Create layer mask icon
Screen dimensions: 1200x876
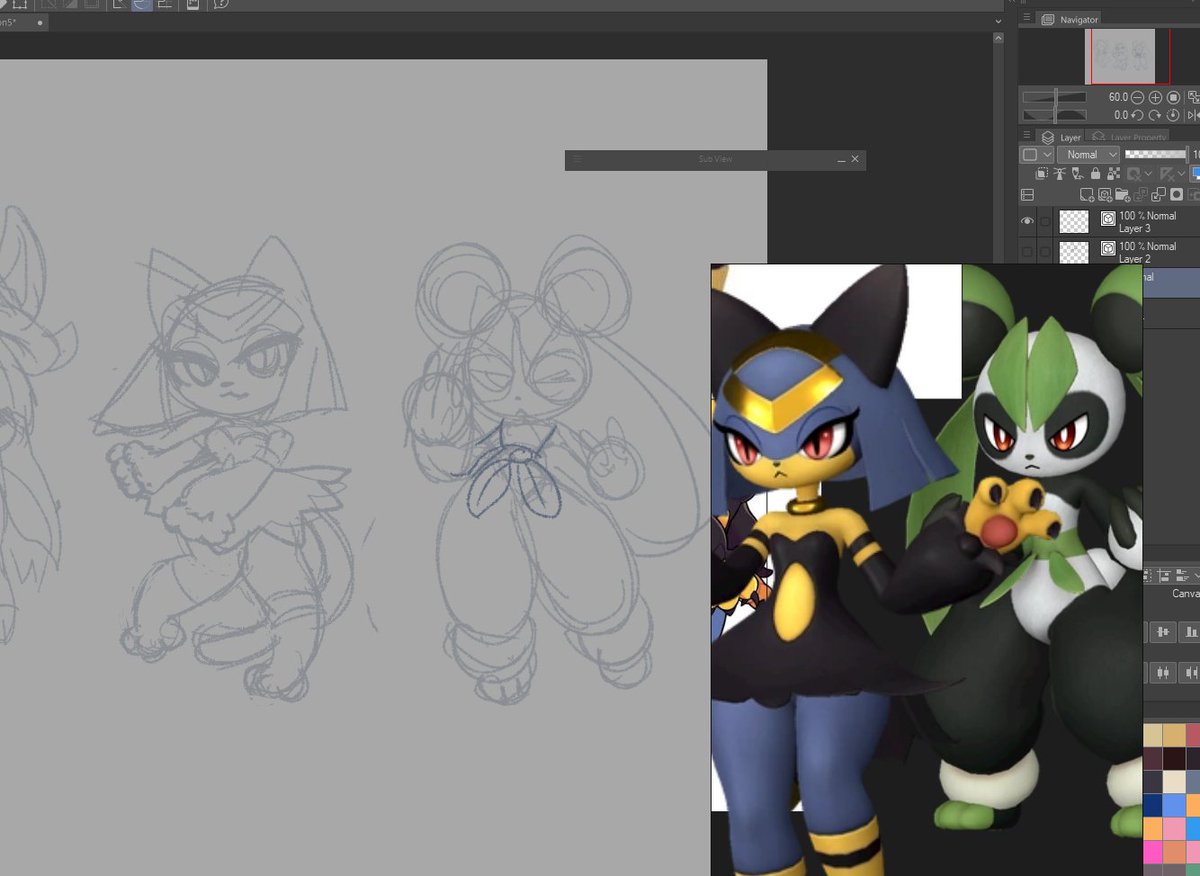1176,195
